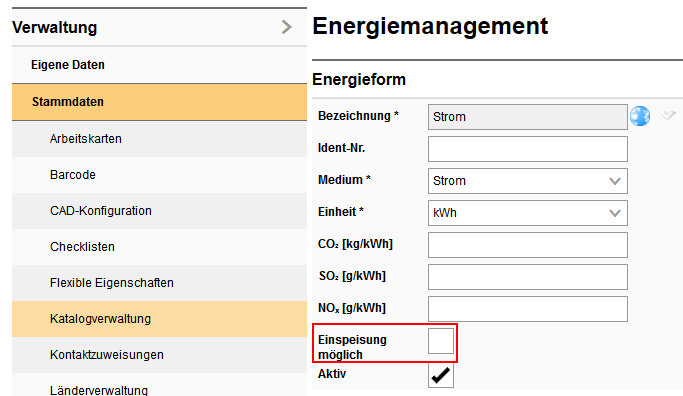
Task: Click into the Bezeichnung field containing Strom
Action: pyautogui.click(x=527, y=117)
